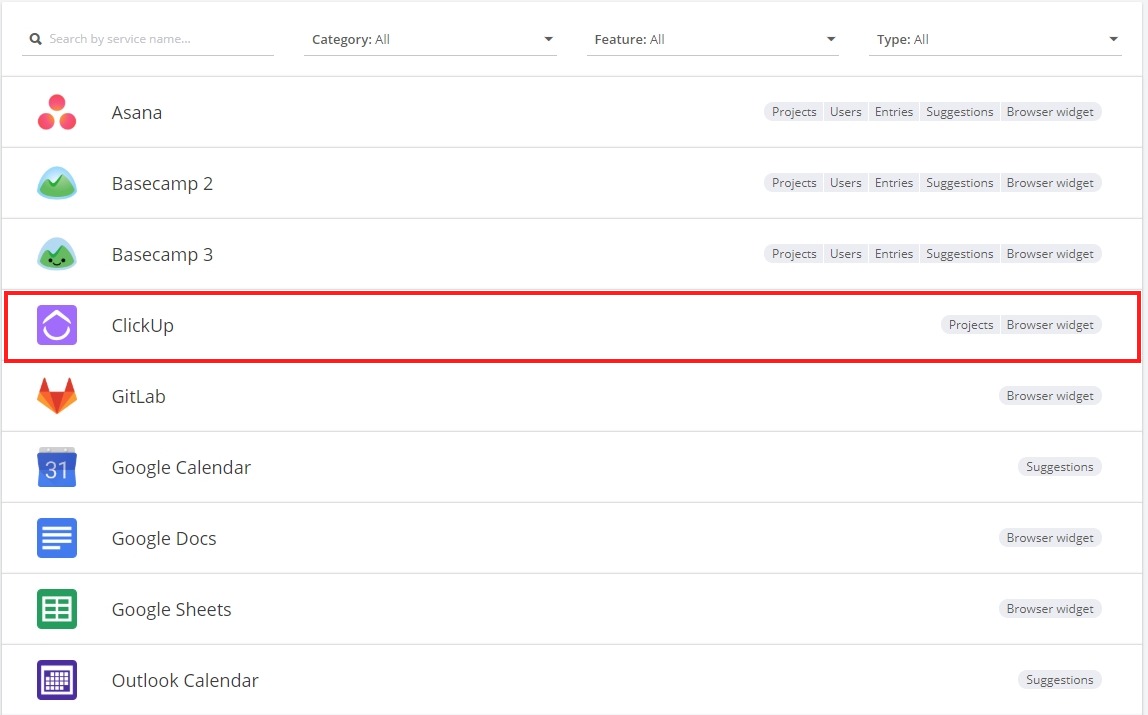Select the Google Sheets name text
Viewport: 1148px width, 715px height.
pyautogui.click(x=171, y=610)
